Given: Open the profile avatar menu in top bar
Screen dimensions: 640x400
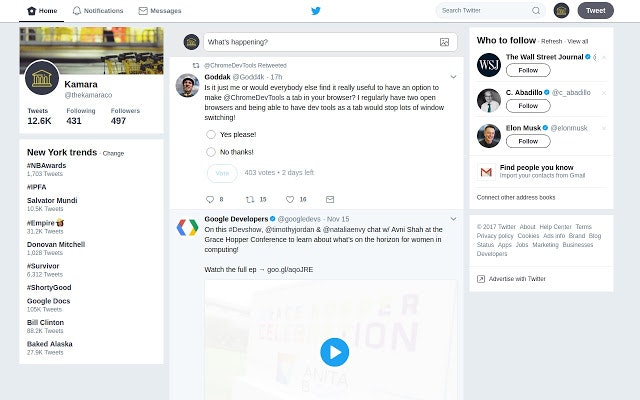Looking at the screenshot, I should click(x=561, y=11).
